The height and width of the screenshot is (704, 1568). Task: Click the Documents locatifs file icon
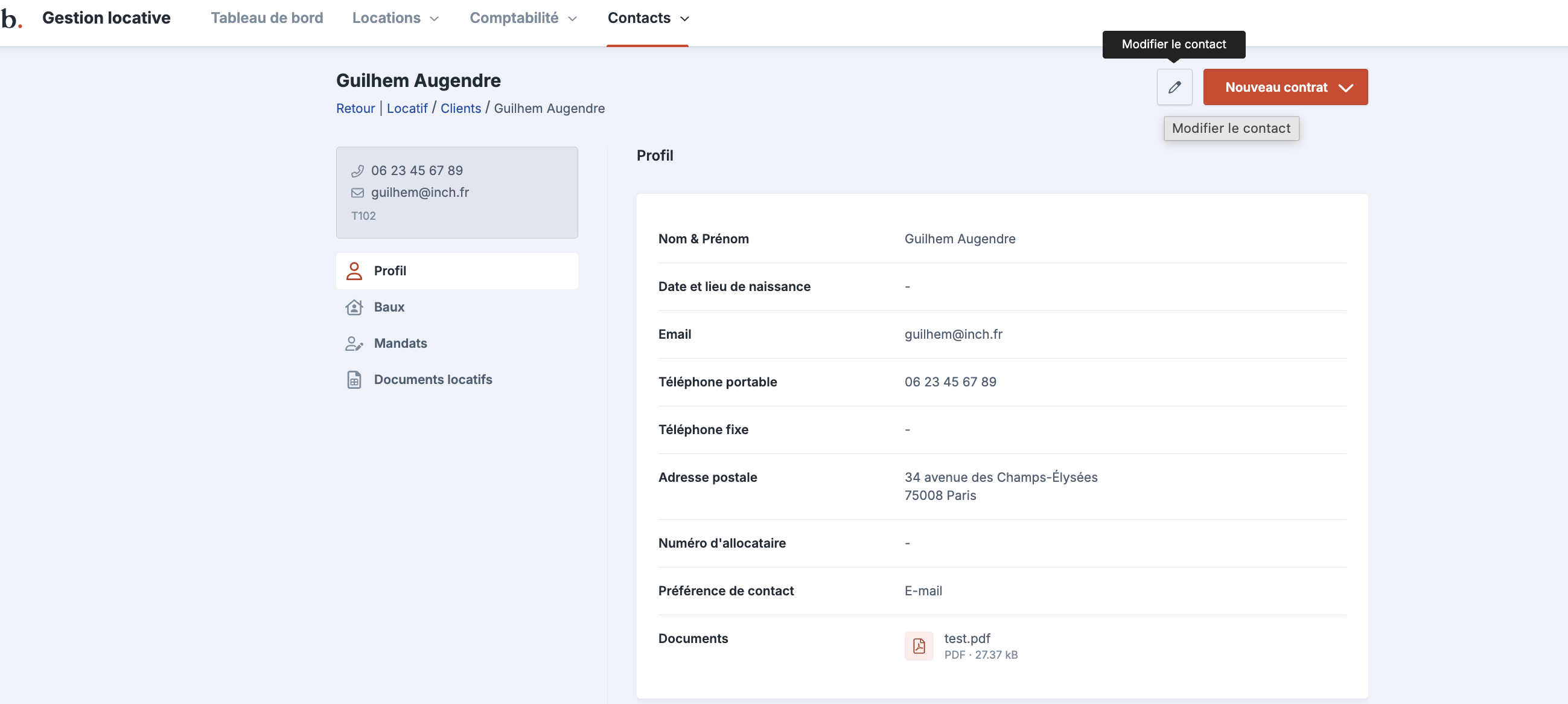354,379
